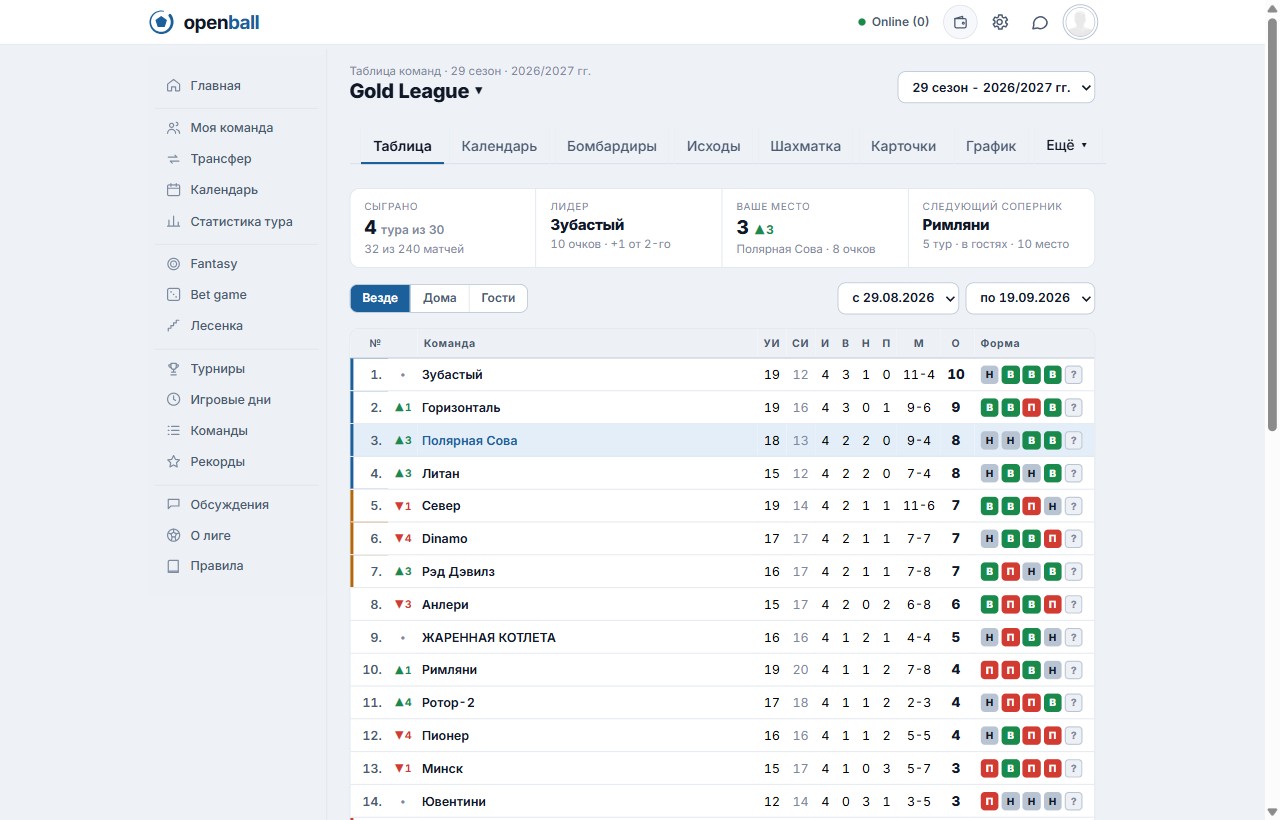
Task: Click the icon beside Fantasy
Action: 173,264
